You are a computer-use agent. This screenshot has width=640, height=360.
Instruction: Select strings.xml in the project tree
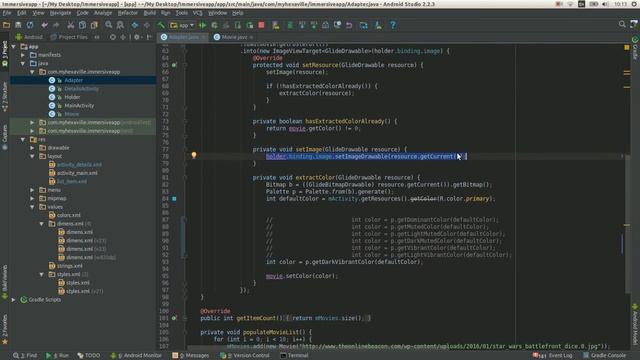click(69, 266)
